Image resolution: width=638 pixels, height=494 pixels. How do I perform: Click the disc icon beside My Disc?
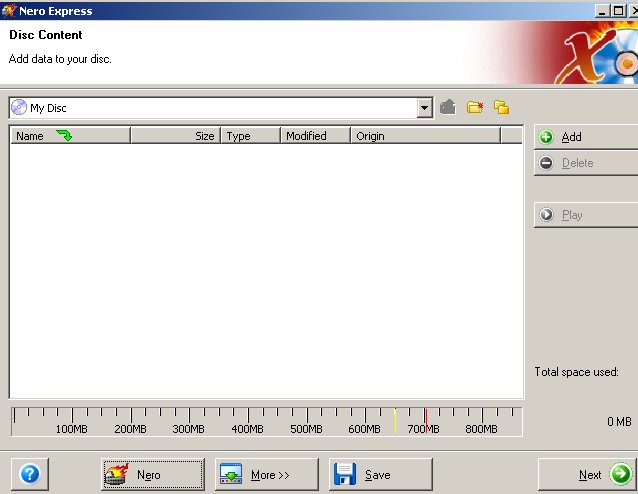[19, 107]
